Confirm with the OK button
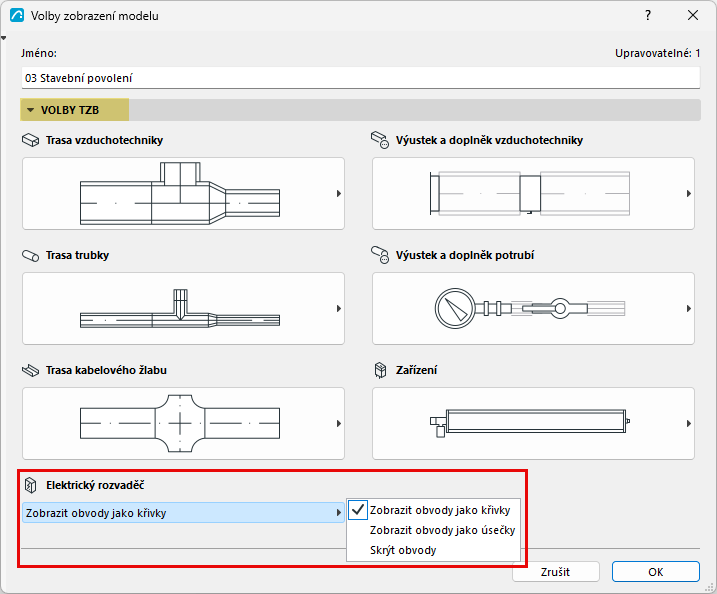 [656, 572]
